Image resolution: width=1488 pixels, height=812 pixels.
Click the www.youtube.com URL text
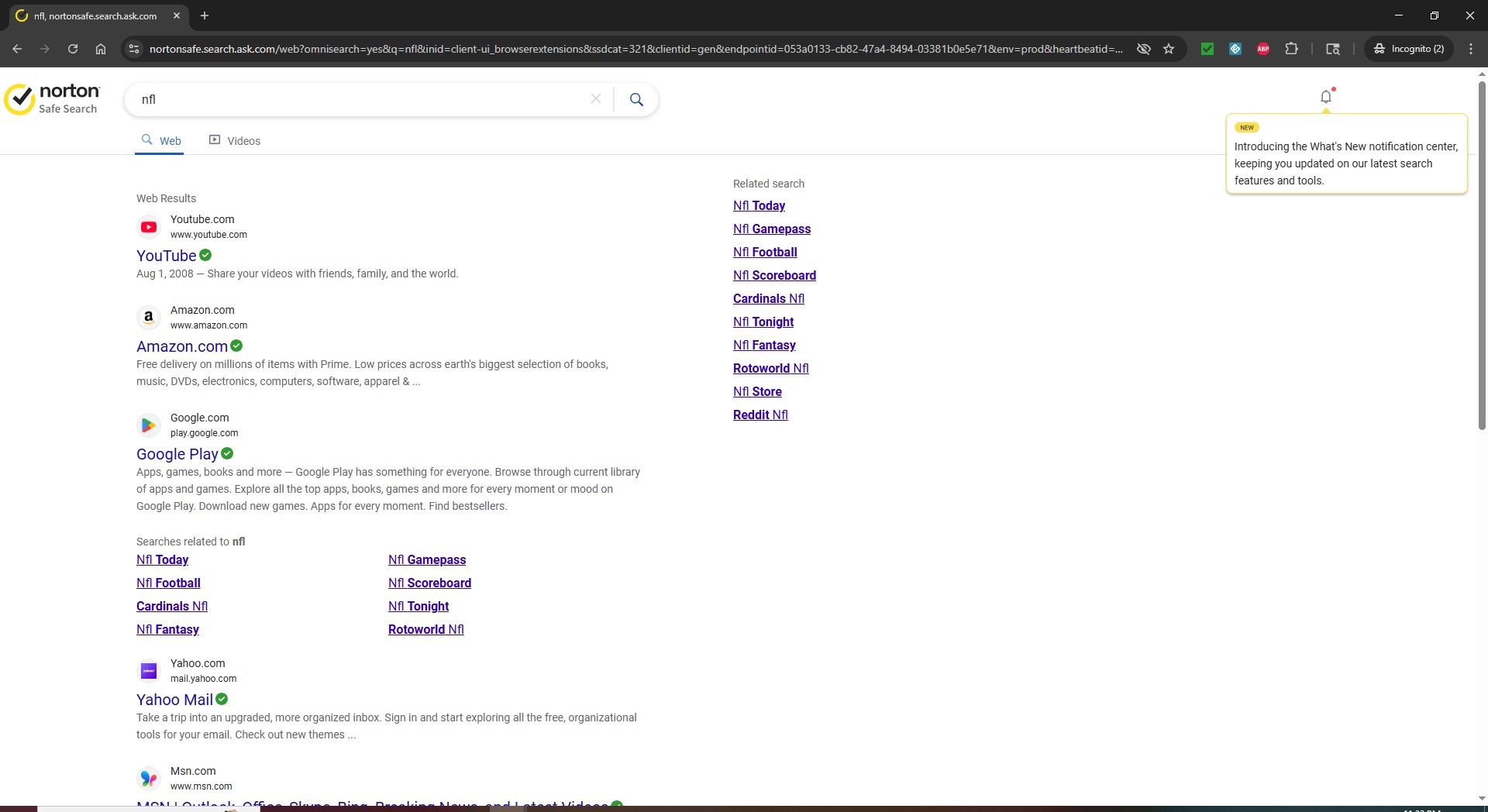coord(208,235)
